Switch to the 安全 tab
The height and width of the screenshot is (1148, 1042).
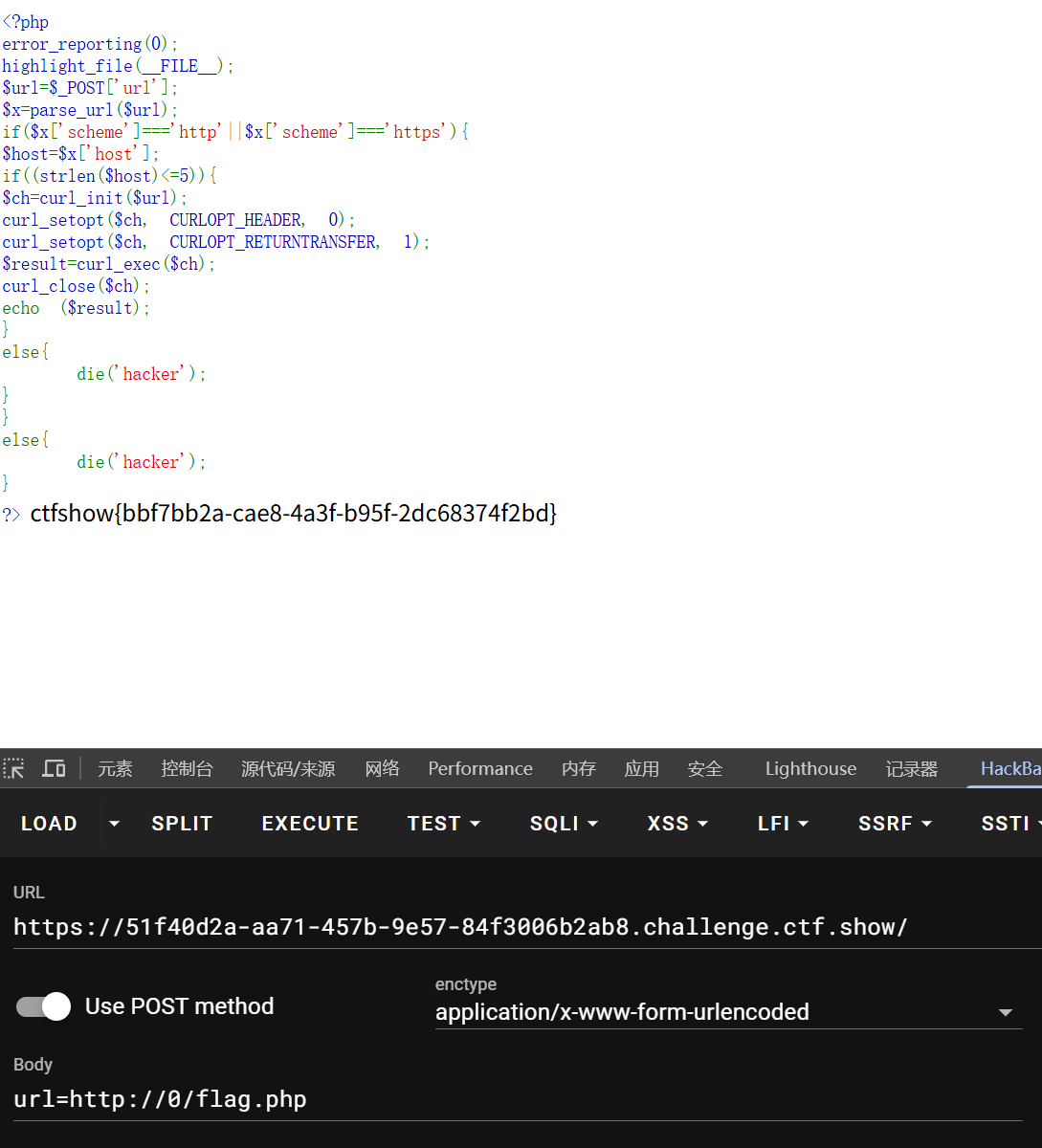point(704,769)
